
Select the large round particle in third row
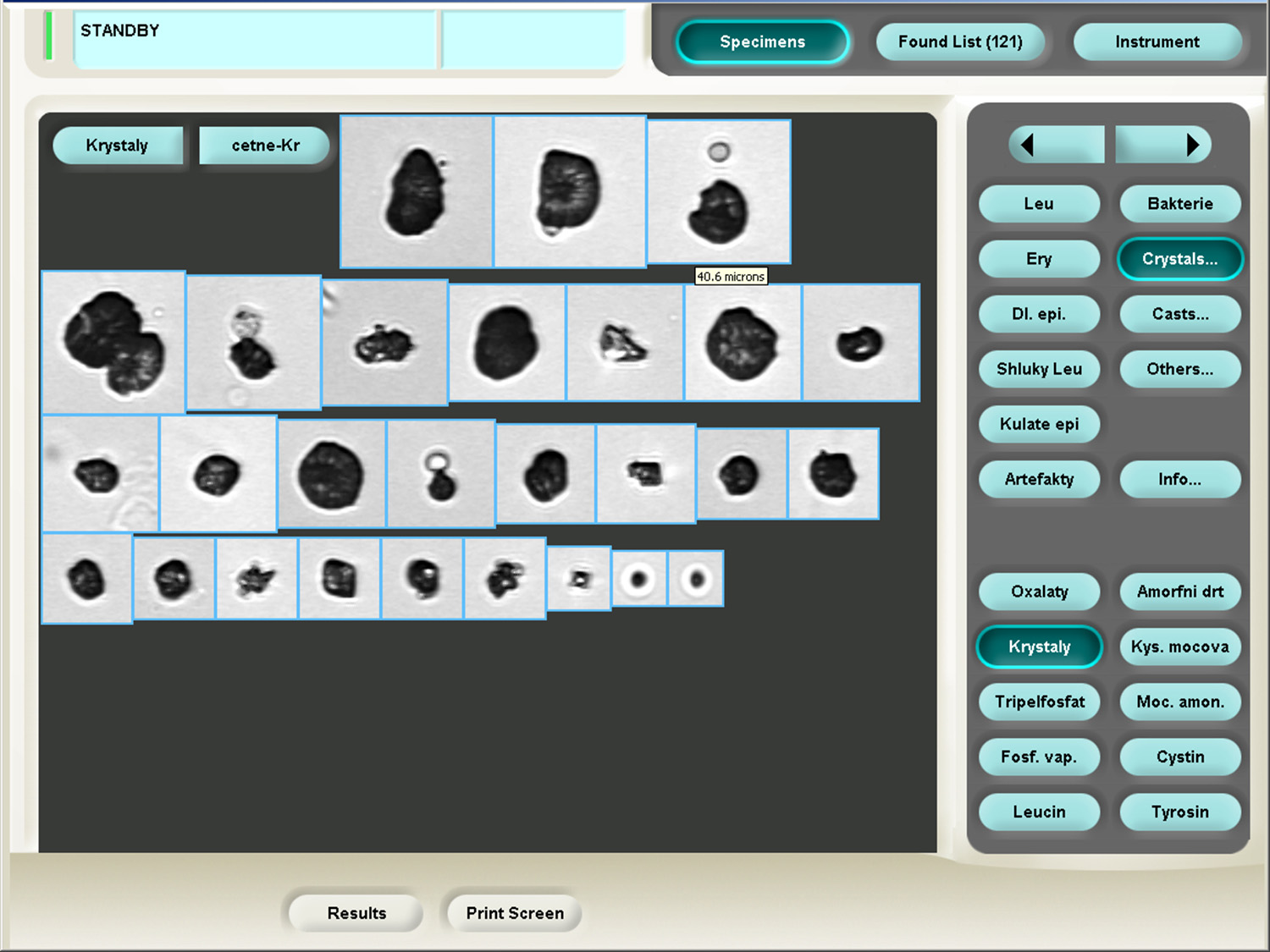pos(332,474)
